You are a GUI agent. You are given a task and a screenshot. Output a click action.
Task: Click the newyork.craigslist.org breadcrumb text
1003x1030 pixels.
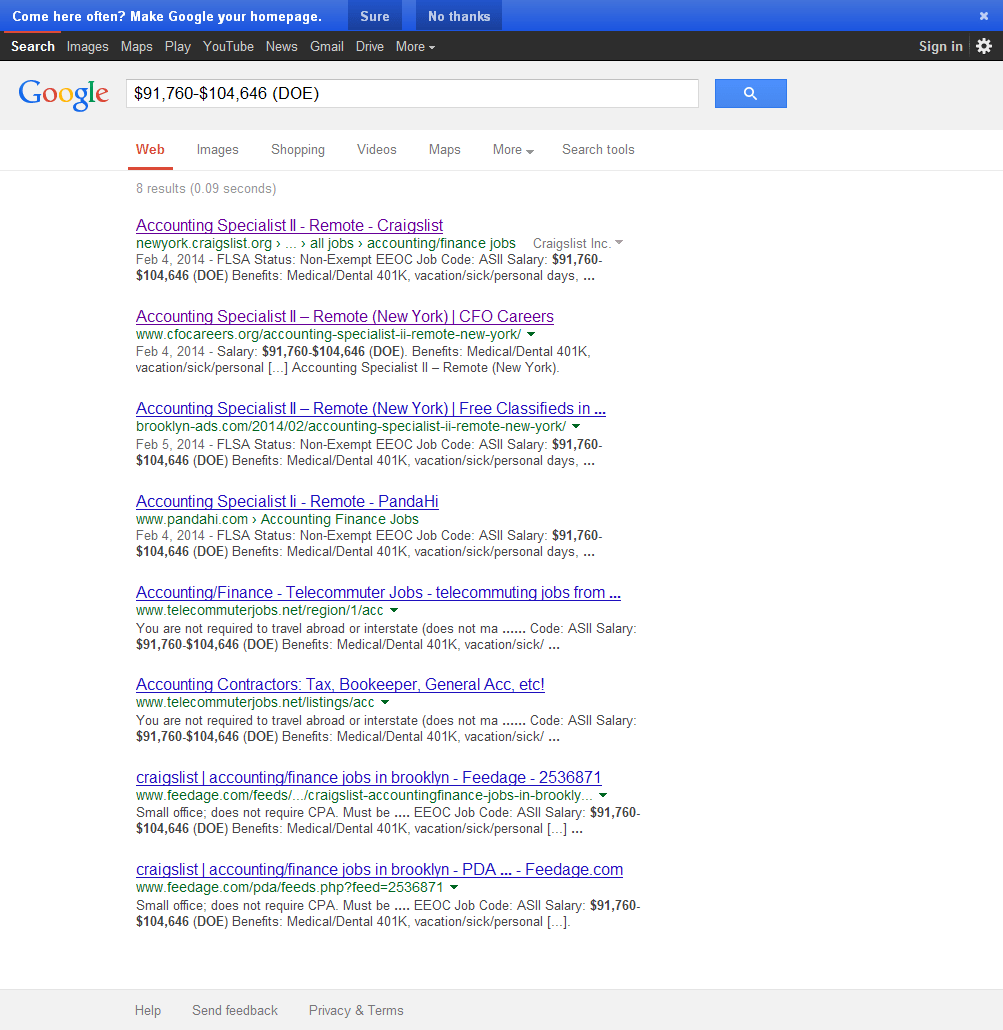pos(204,243)
